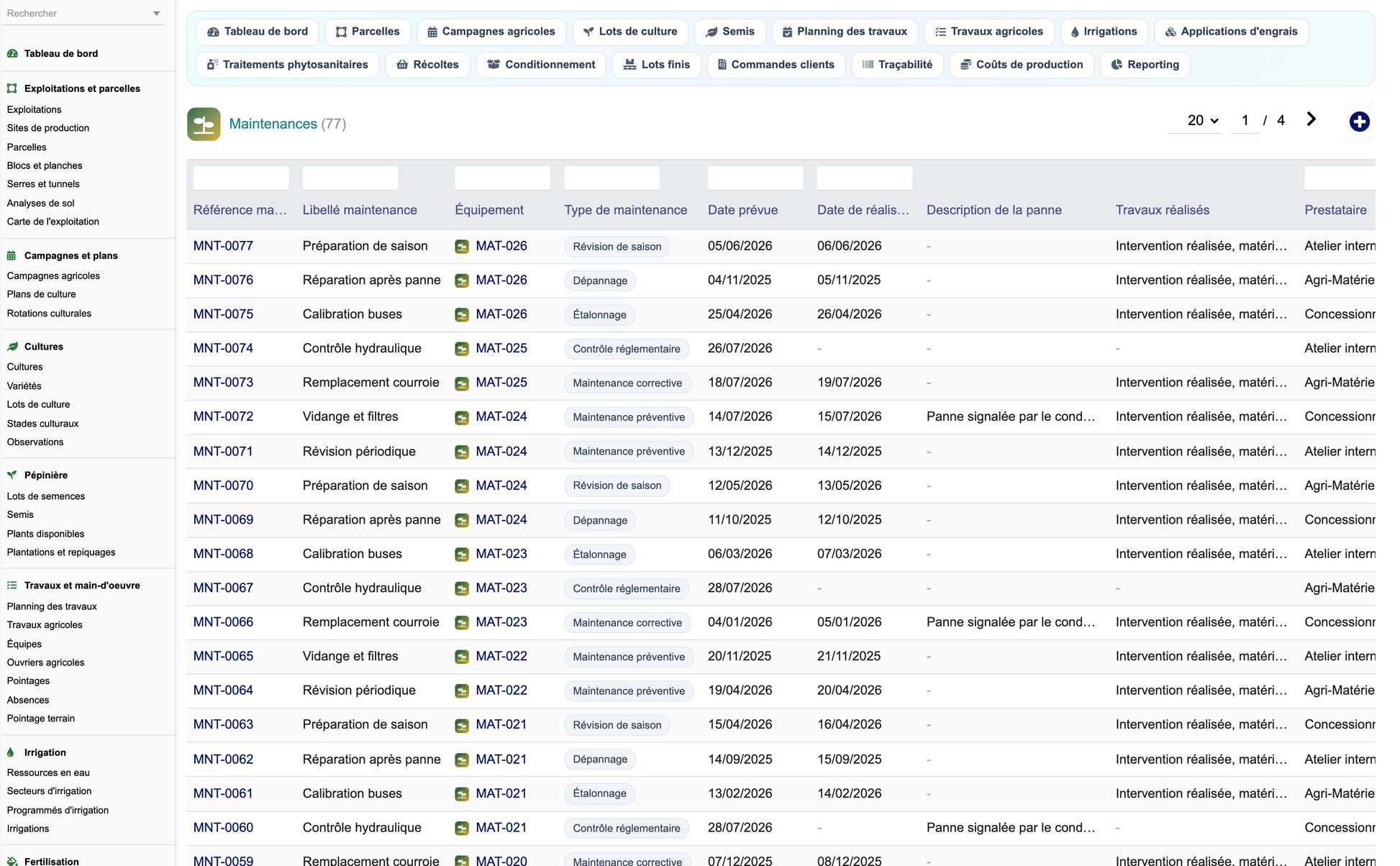Click sidebar Tableau de bord icon
Viewport: 1400px width, 866px height.
12,53
